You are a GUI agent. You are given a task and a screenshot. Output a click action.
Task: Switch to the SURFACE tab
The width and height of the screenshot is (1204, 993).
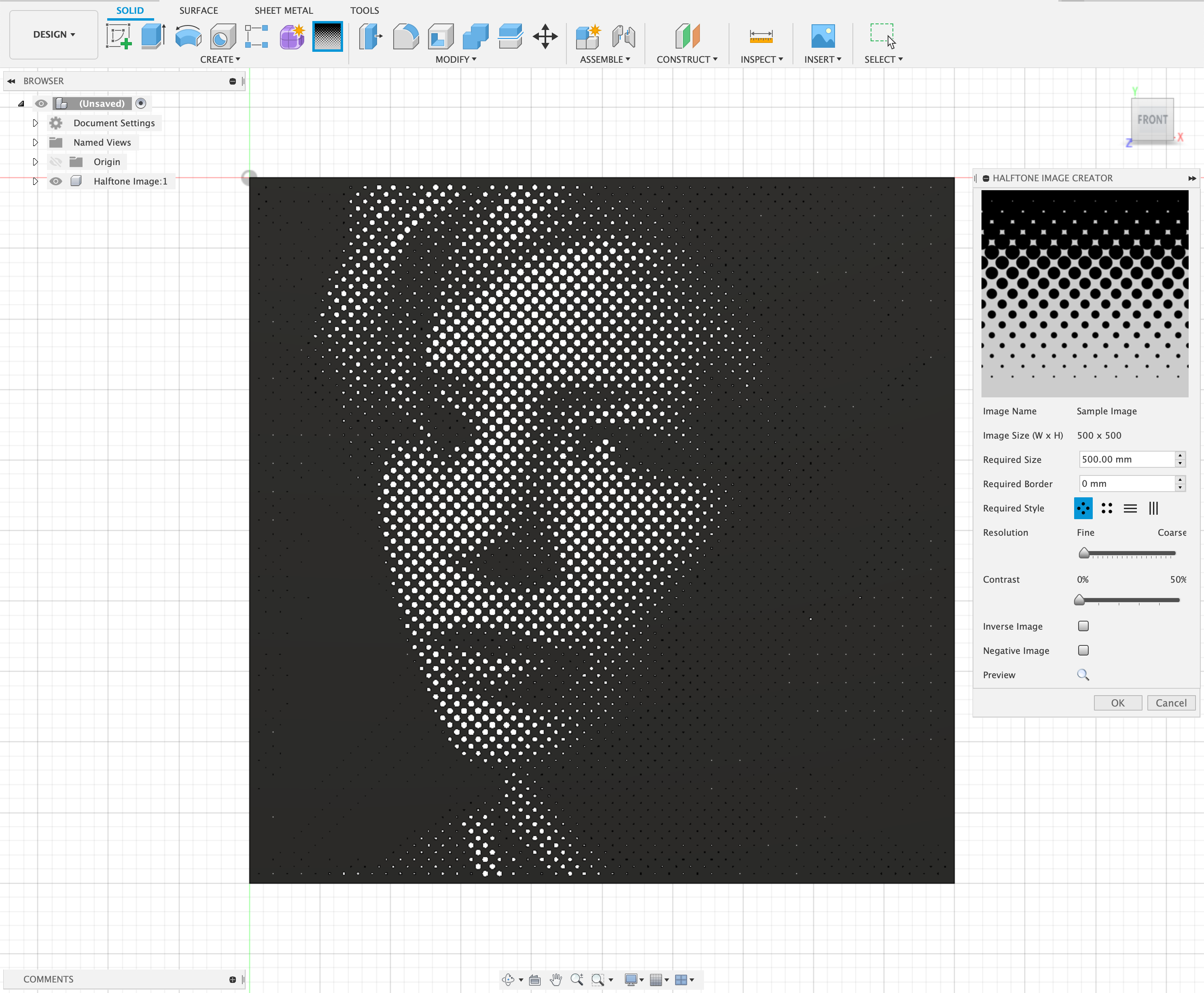point(199,10)
